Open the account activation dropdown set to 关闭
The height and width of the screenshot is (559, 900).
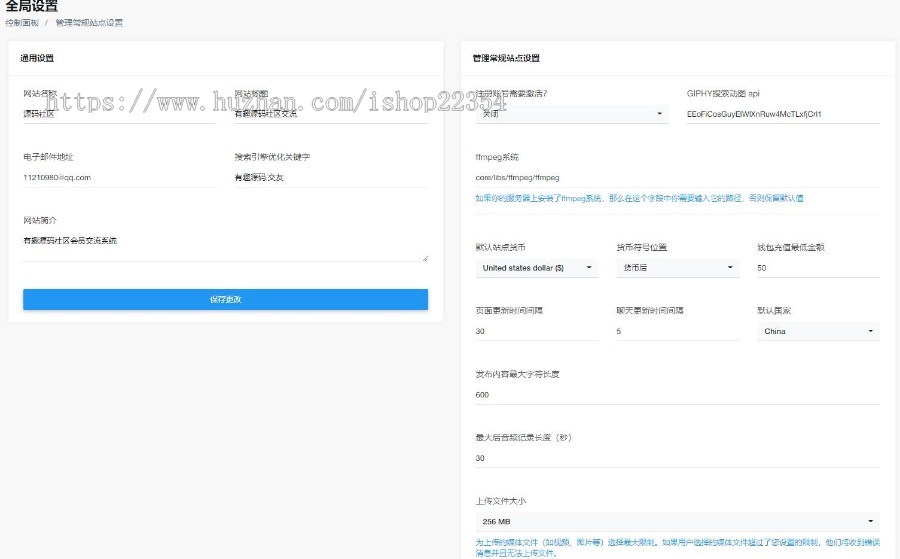tap(572, 114)
